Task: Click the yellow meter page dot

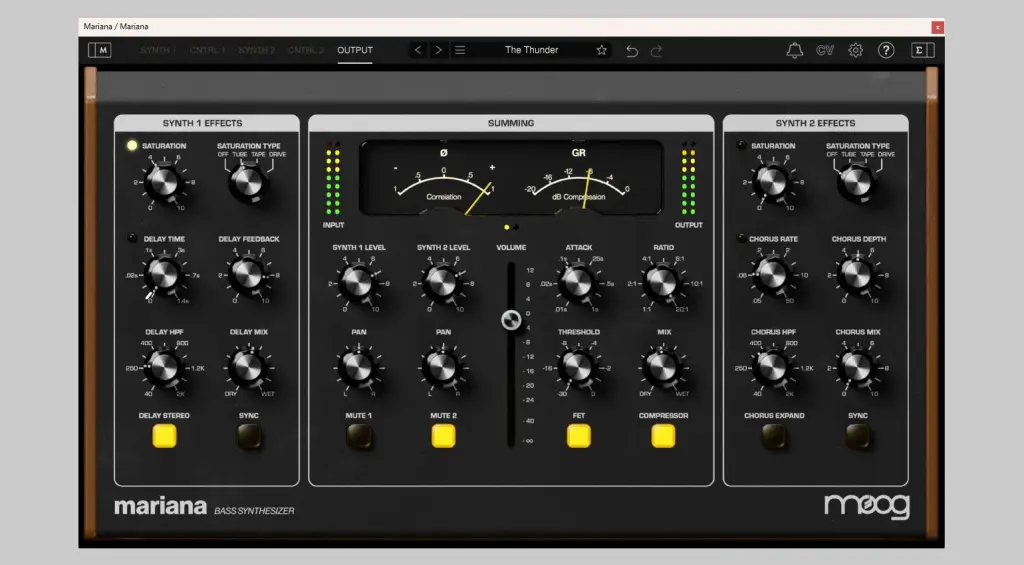Action: tap(507, 227)
